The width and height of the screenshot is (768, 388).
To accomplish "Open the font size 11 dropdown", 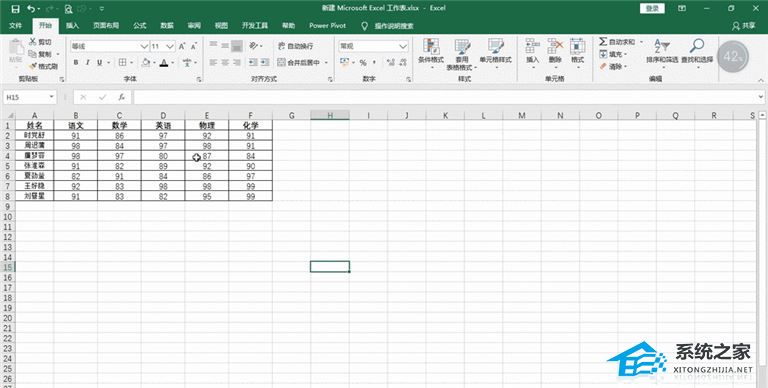I will click(x=170, y=46).
